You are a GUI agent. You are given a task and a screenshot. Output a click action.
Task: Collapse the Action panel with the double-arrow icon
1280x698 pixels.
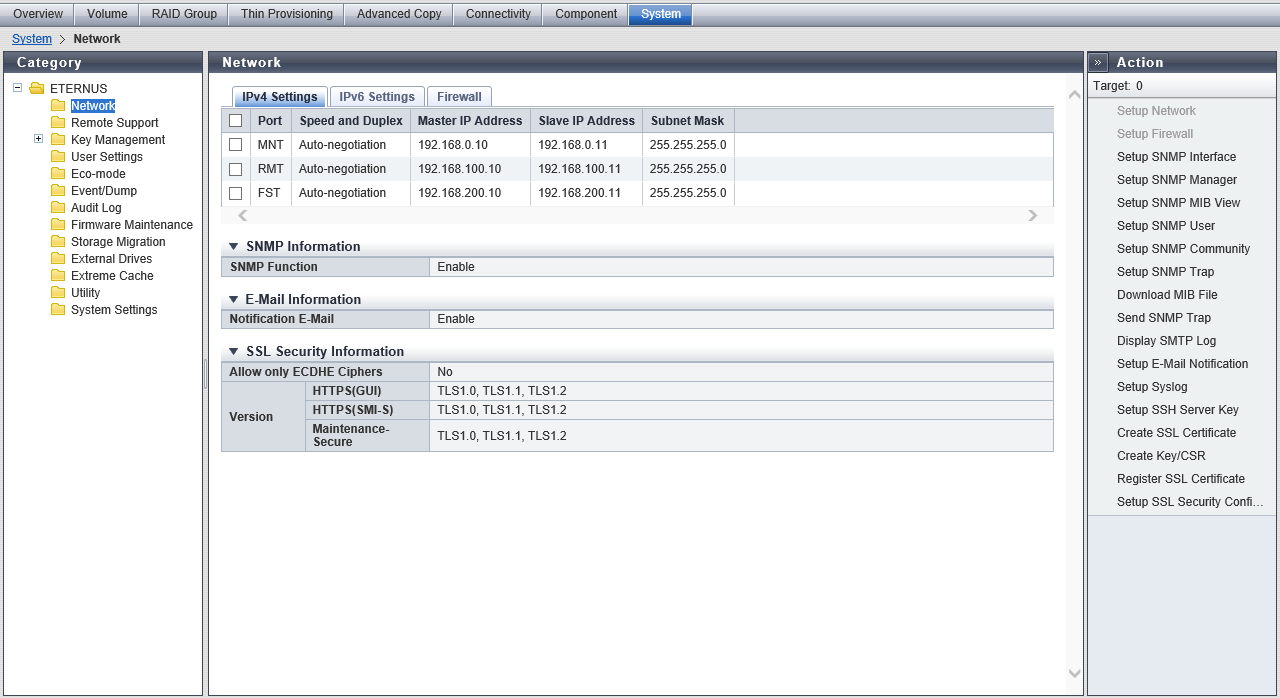(x=1098, y=62)
